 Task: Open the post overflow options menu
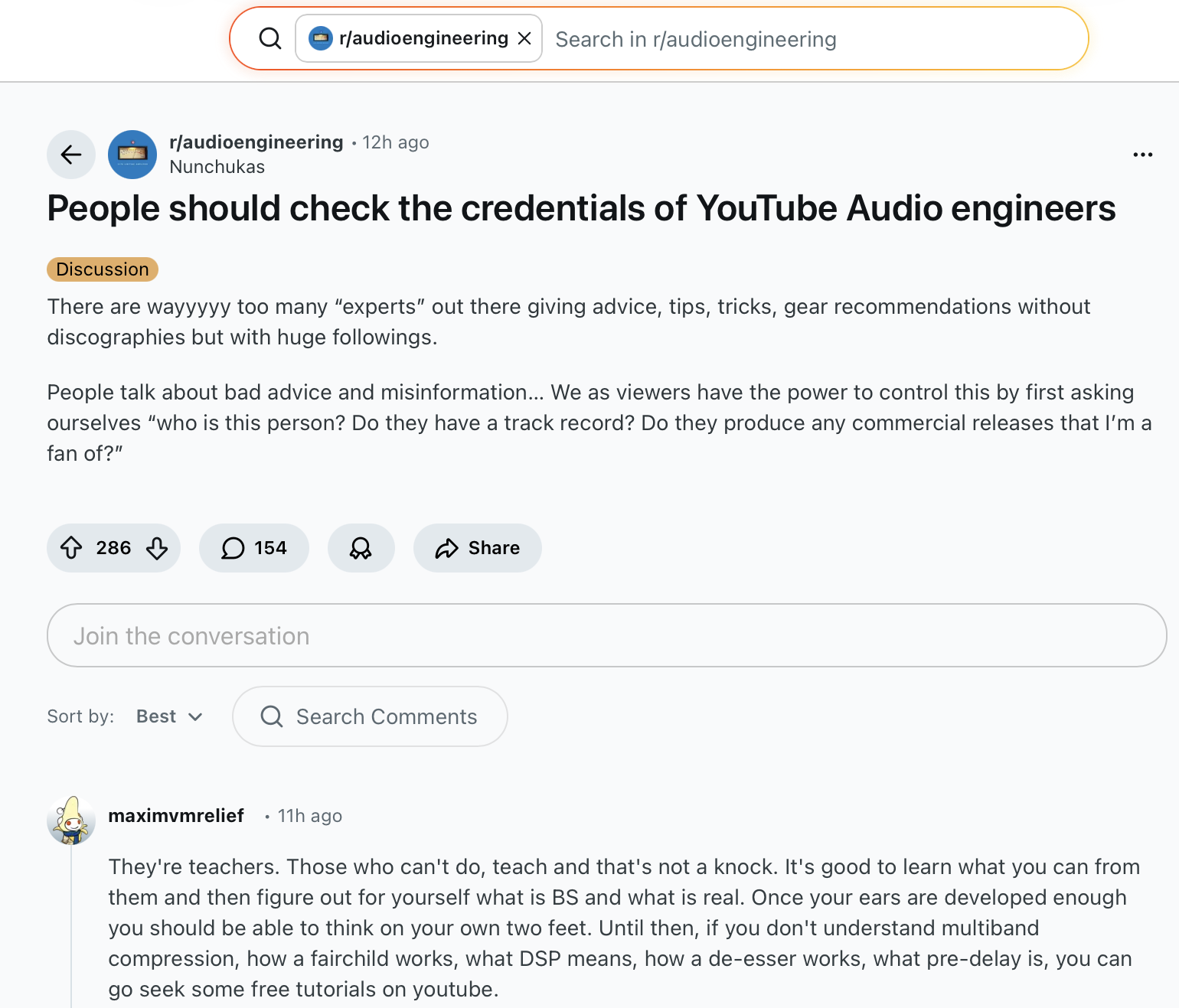[1142, 155]
